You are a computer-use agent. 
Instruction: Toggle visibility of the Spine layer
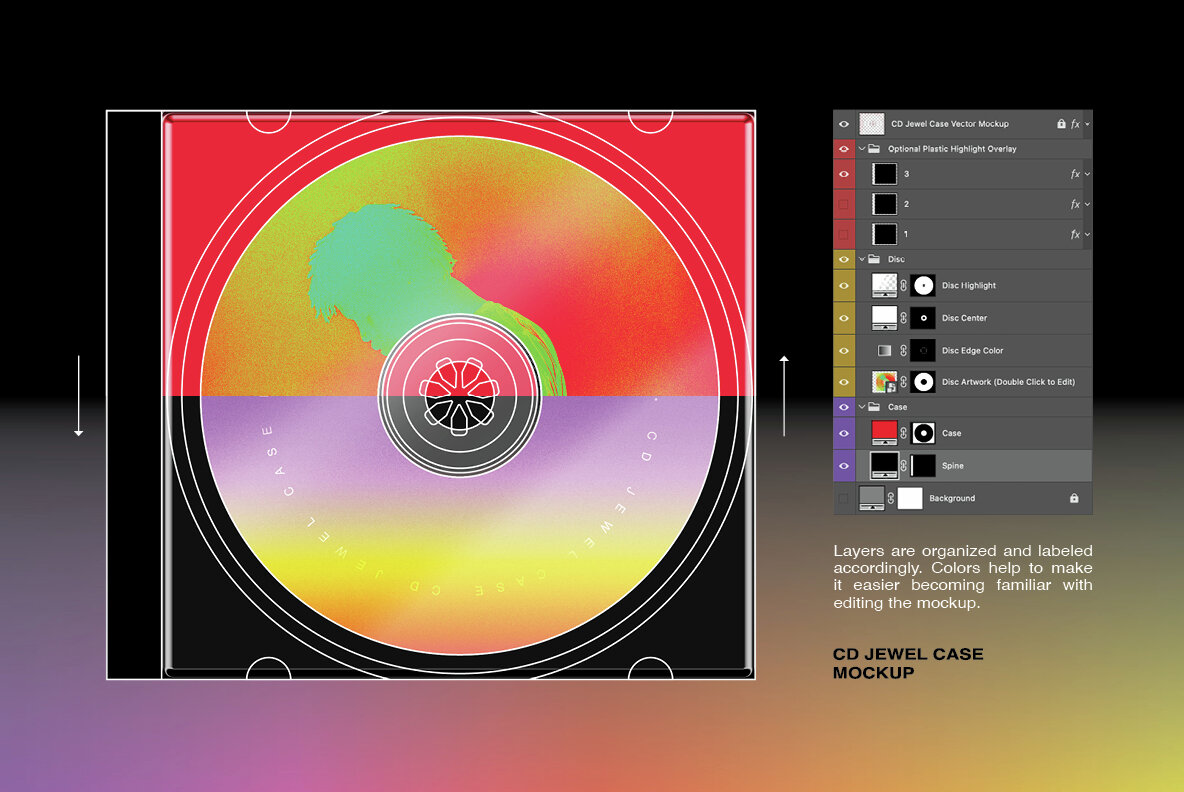pos(842,465)
